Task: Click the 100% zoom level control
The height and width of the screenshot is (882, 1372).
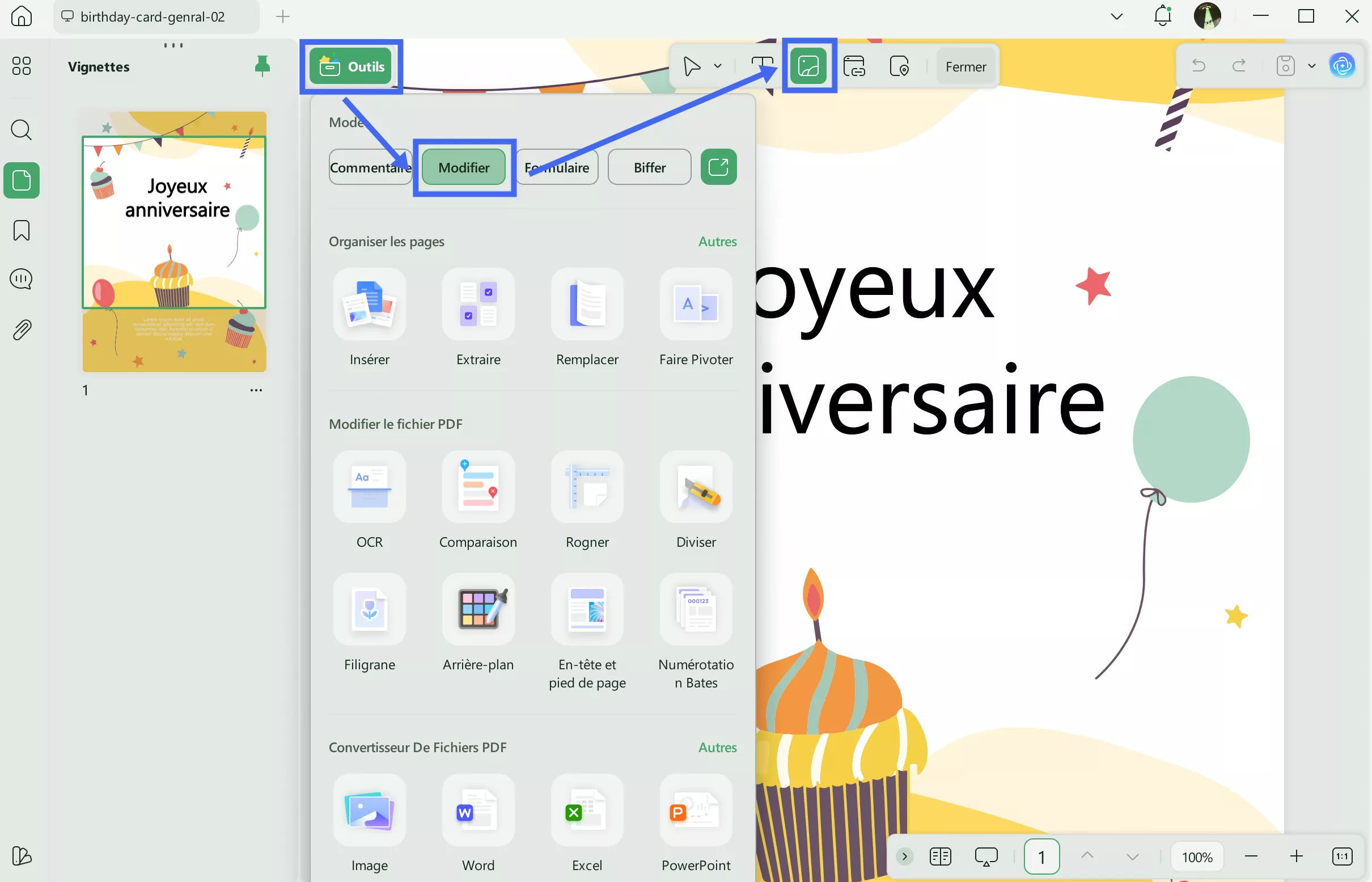Action: coord(1196,856)
